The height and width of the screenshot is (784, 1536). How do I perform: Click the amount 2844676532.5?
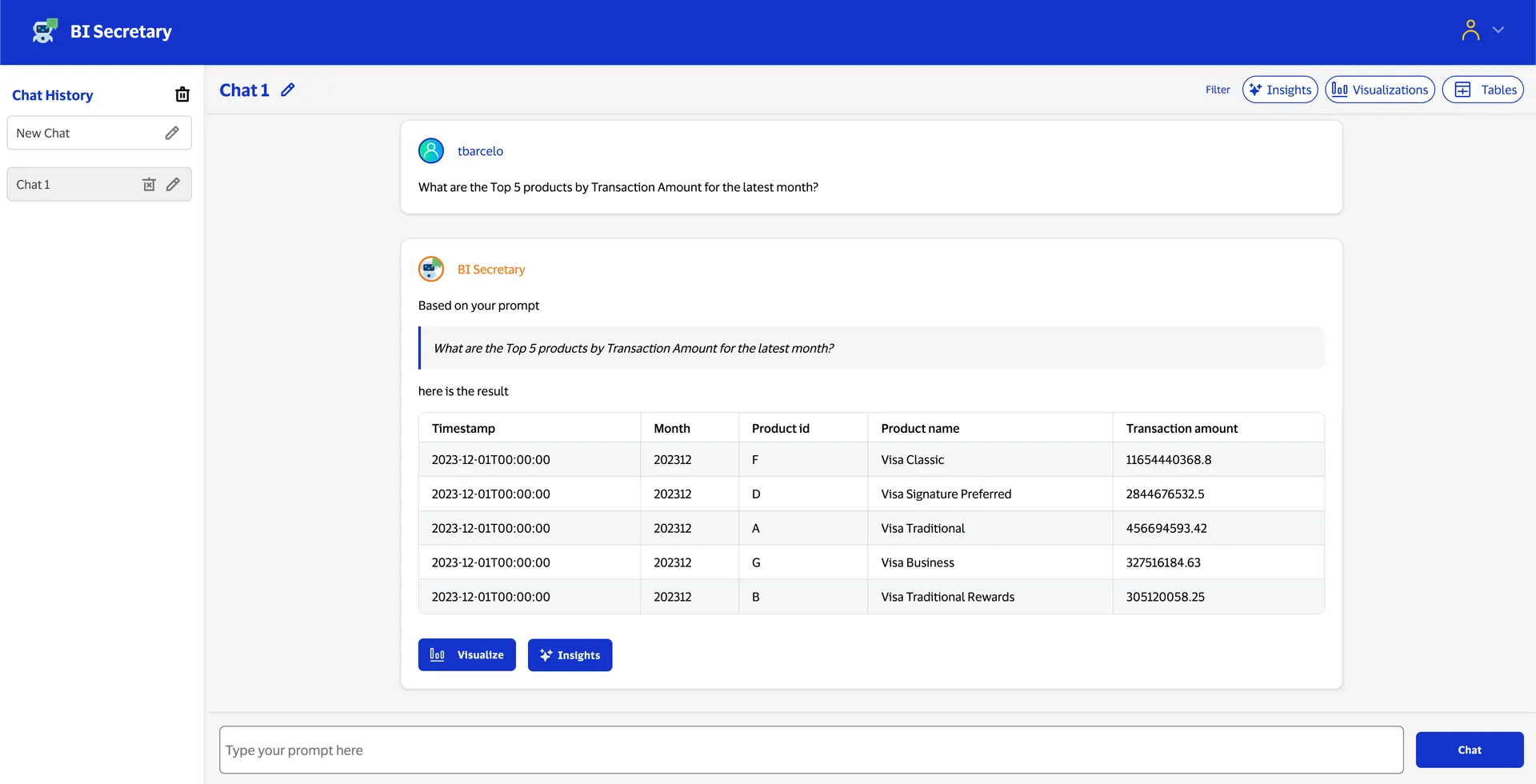(1166, 494)
